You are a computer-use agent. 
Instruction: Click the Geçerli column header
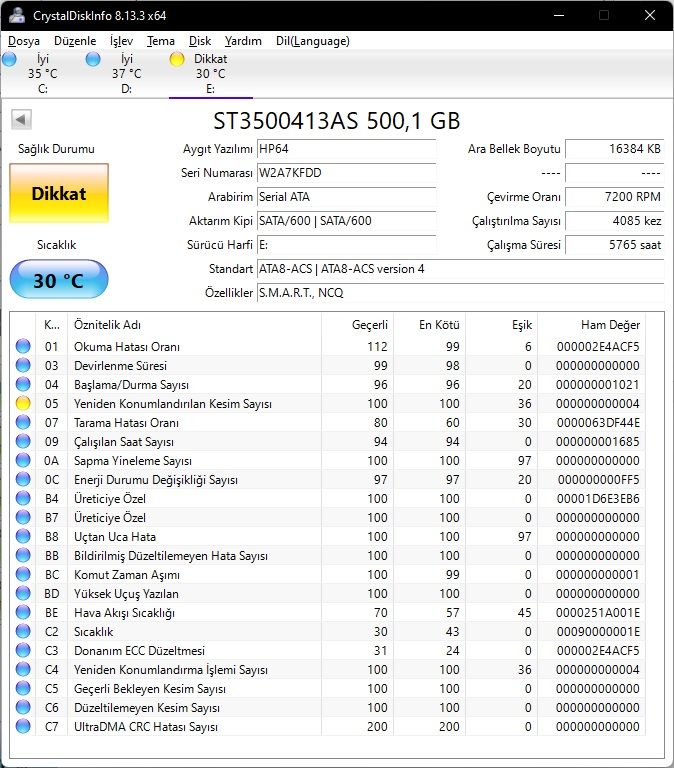[x=358, y=325]
